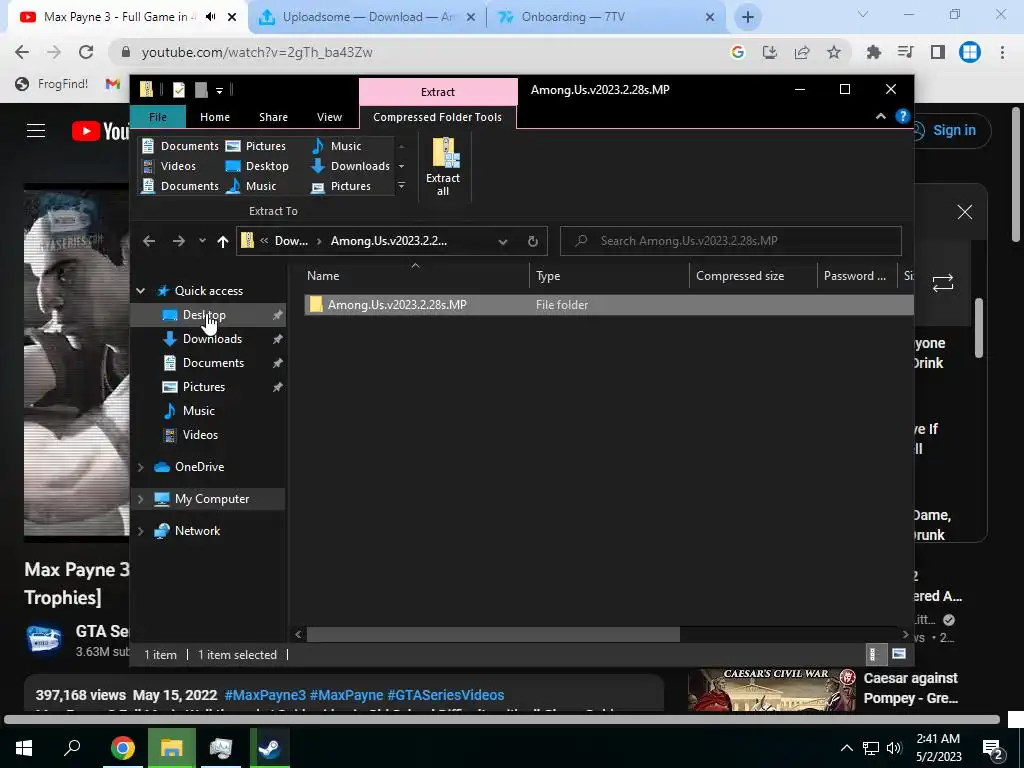Image resolution: width=1024 pixels, height=768 pixels.
Task: Bookmark this page with the star icon
Action: click(834, 52)
